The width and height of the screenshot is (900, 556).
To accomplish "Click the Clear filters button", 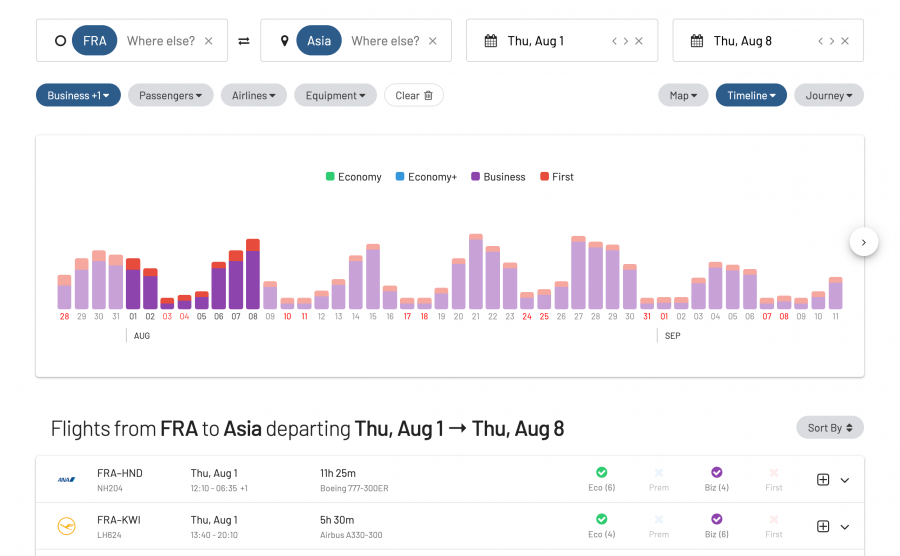I will point(413,95).
